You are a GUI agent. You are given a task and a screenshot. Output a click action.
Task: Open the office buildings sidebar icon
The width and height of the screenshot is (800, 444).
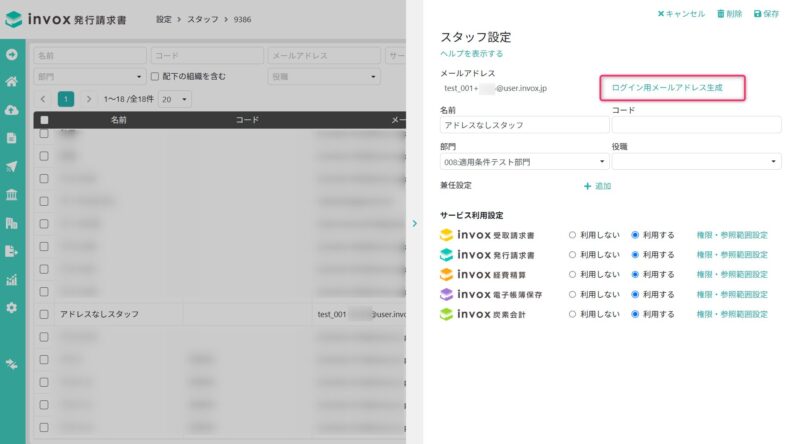point(12,223)
